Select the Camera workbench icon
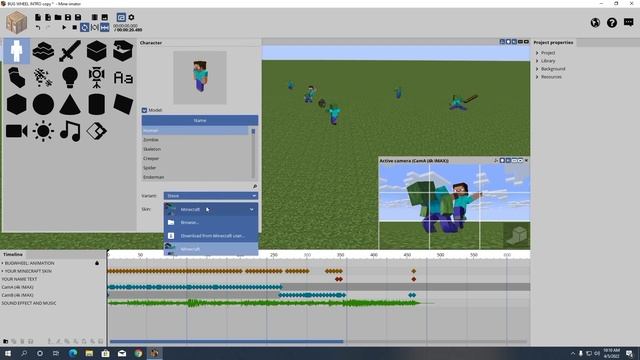 tap(16, 131)
